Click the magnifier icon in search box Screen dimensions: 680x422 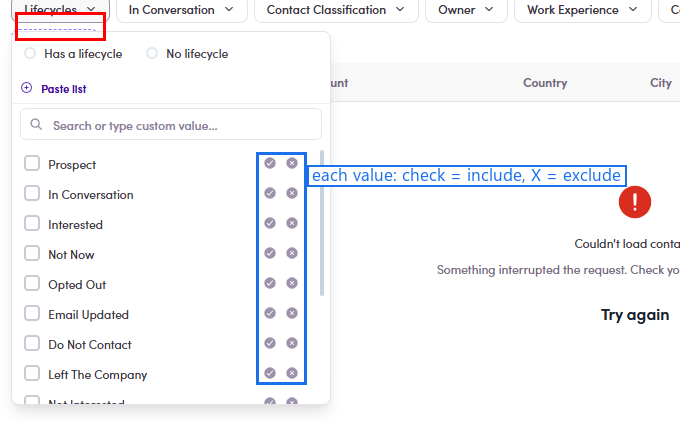click(x=36, y=124)
